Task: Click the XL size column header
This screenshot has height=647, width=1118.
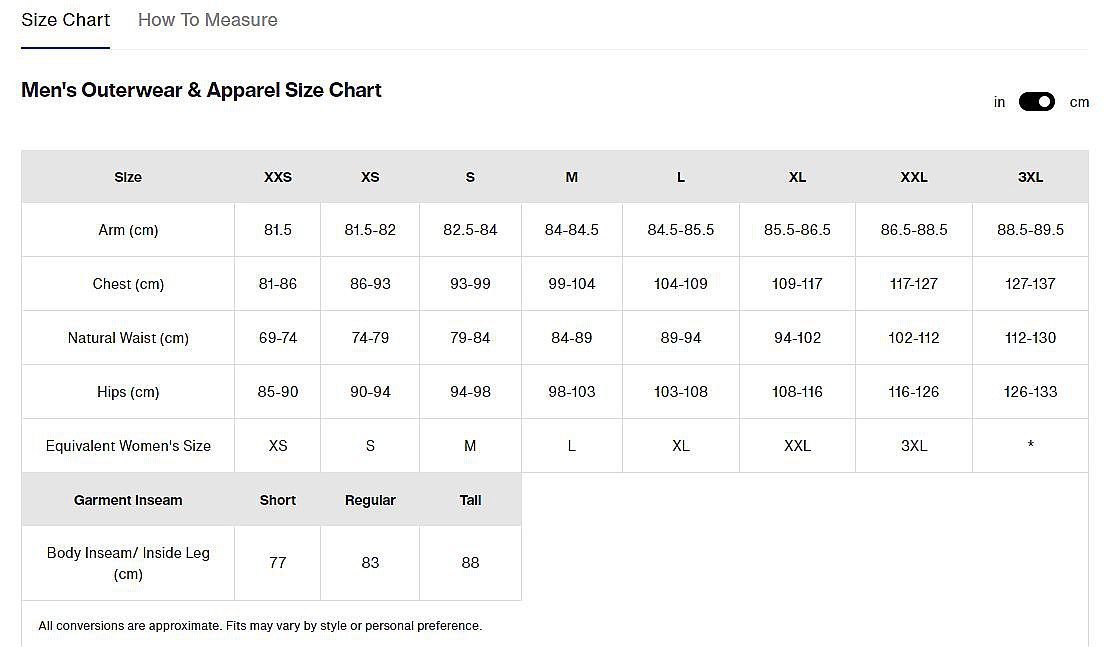Action: [x=797, y=177]
